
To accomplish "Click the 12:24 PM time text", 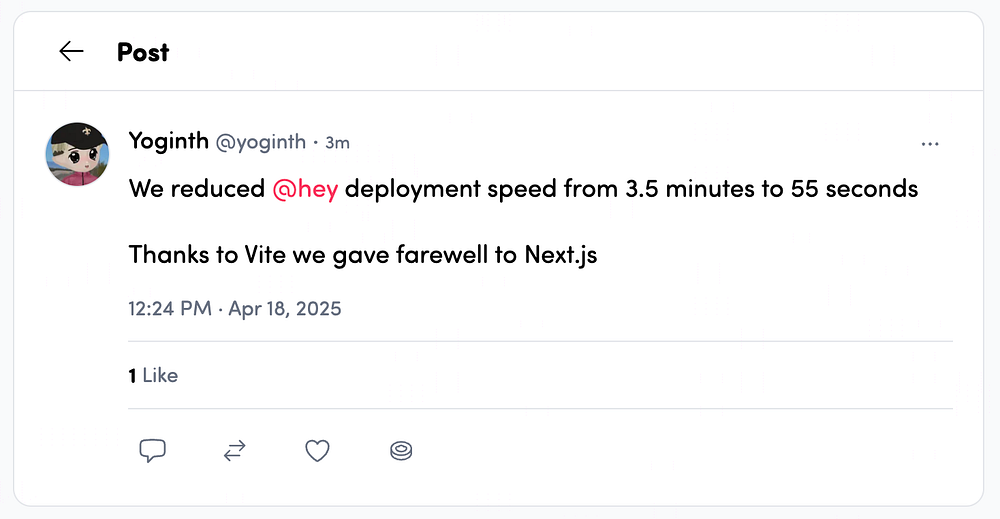I will coord(170,308).
